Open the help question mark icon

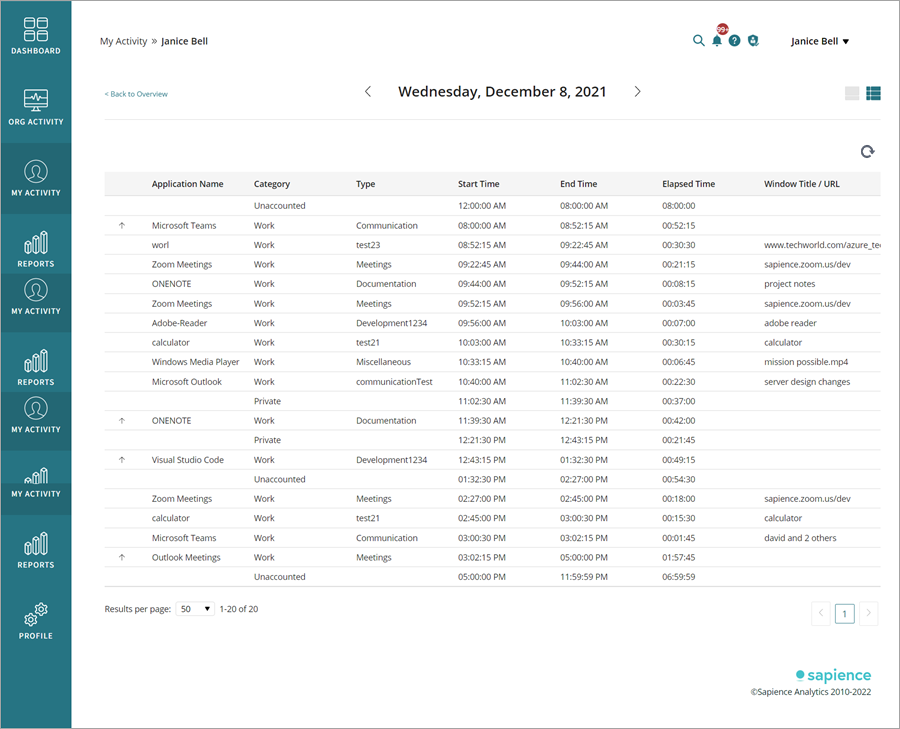[x=735, y=41]
